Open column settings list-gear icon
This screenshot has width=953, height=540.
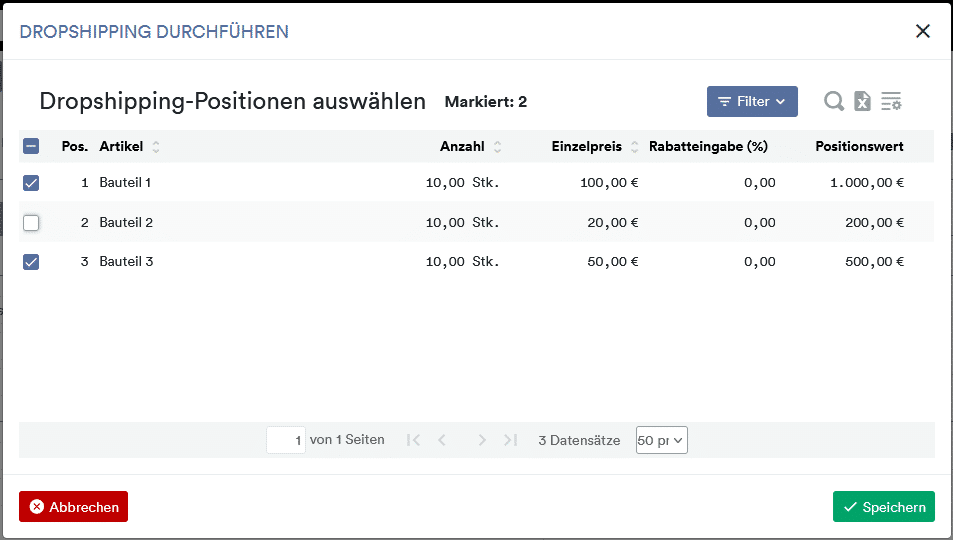[x=892, y=101]
